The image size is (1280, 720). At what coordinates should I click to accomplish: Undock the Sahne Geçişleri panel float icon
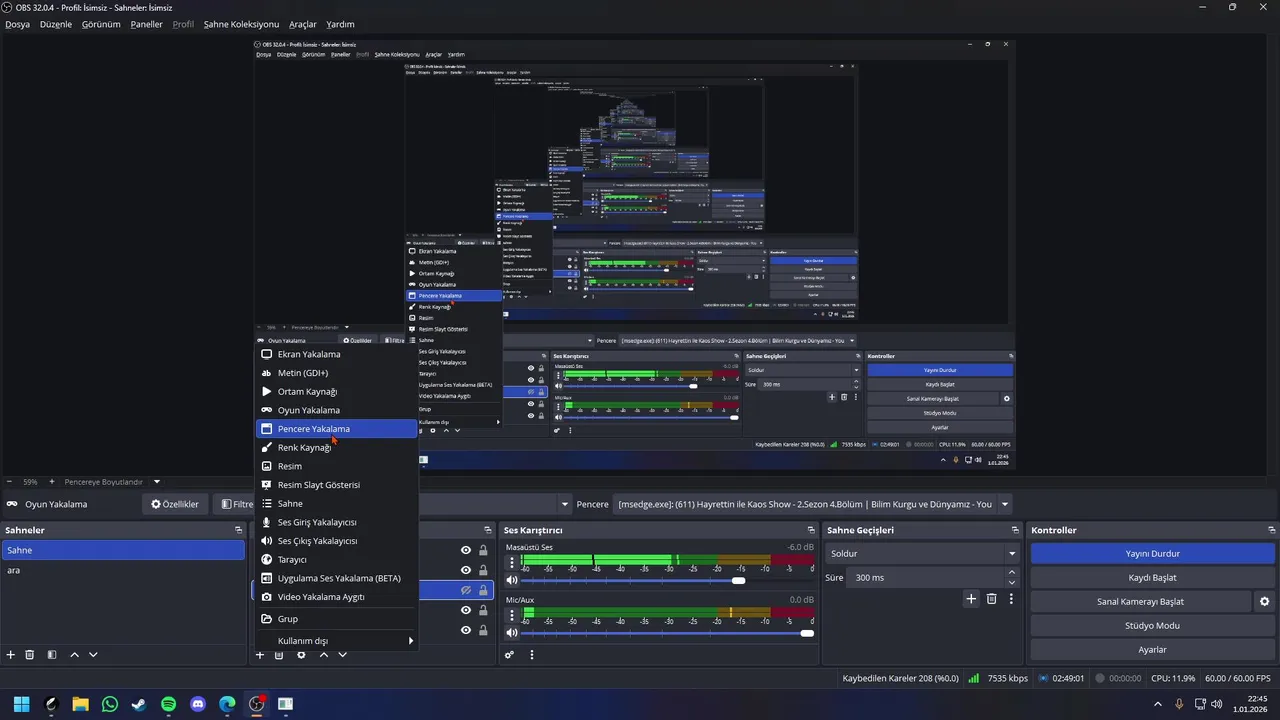(x=1015, y=530)
